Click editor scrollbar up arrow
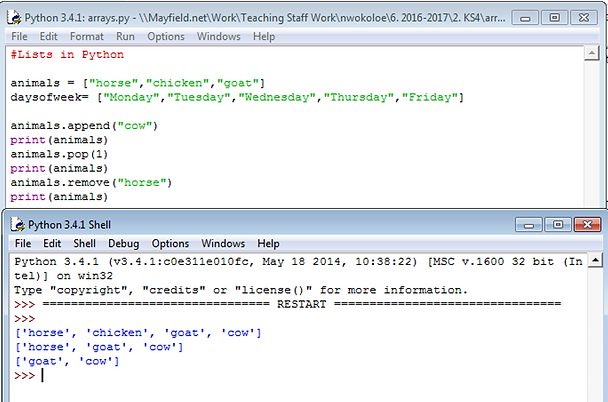This screenshot has height=402, width=608. (592, 53)
